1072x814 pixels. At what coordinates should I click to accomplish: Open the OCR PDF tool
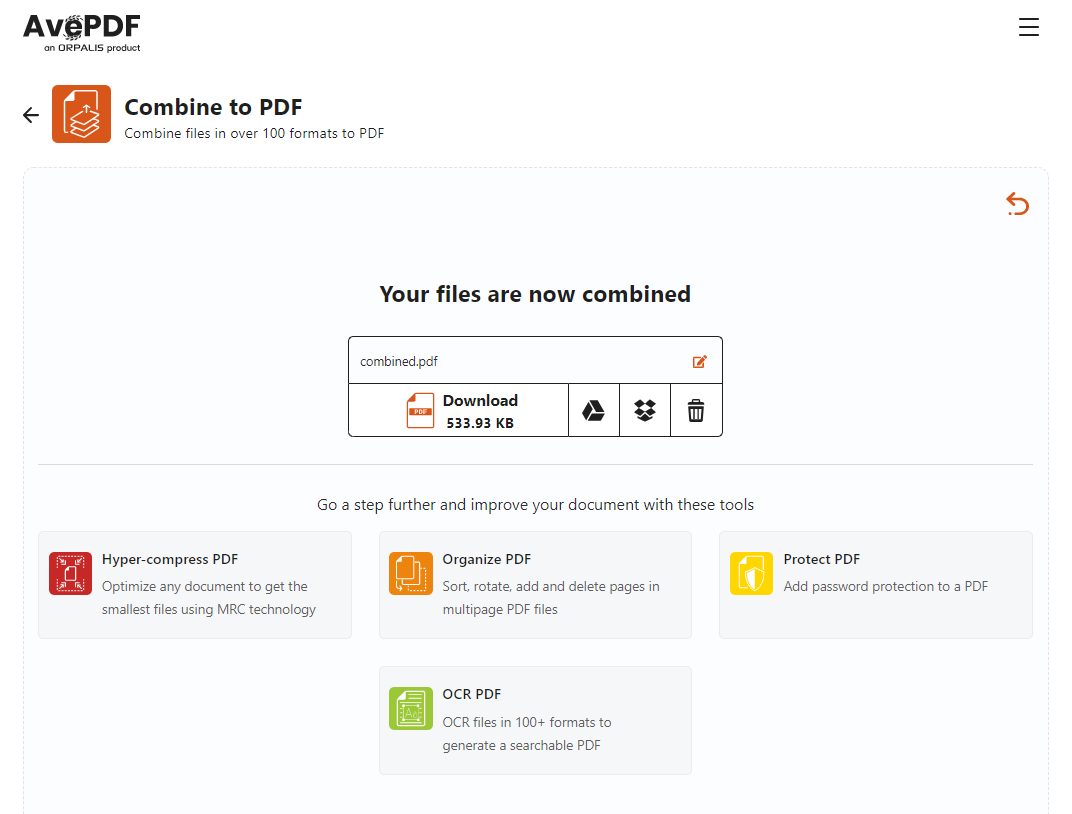click(x=535, y=720)
